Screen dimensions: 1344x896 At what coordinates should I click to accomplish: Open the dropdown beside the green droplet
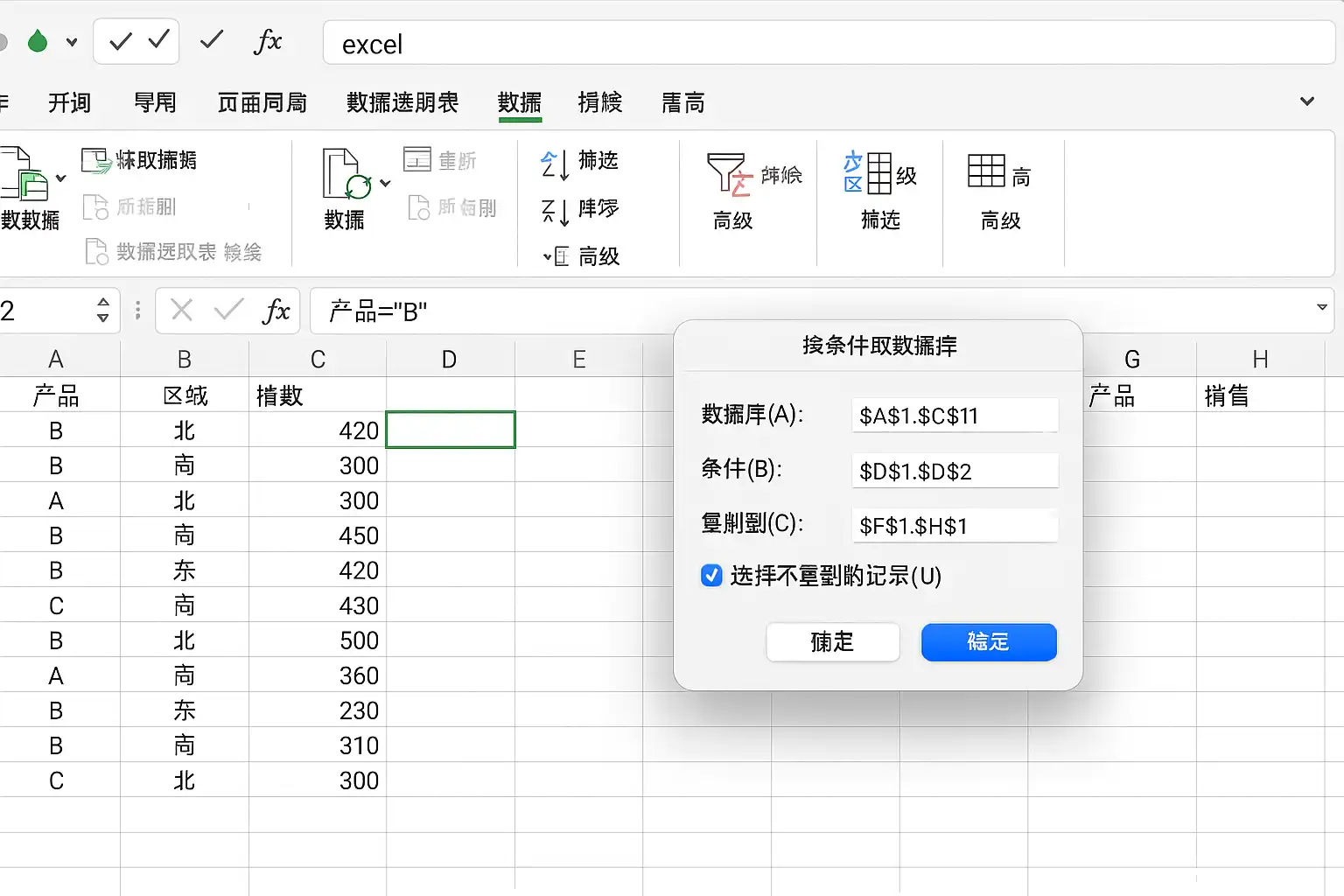click(x=72, y=42)
